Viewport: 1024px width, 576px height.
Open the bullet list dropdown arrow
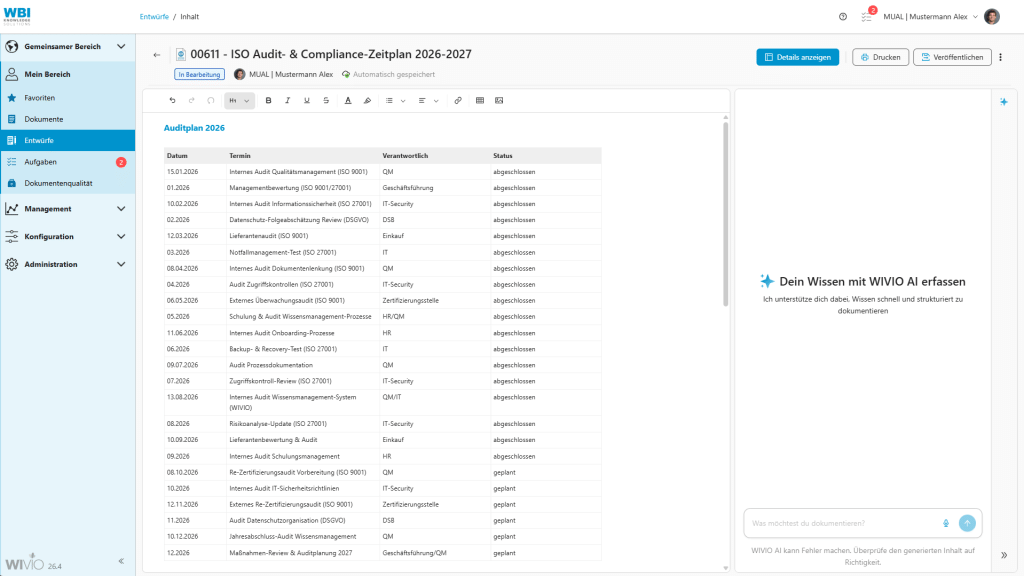[403, 101]
